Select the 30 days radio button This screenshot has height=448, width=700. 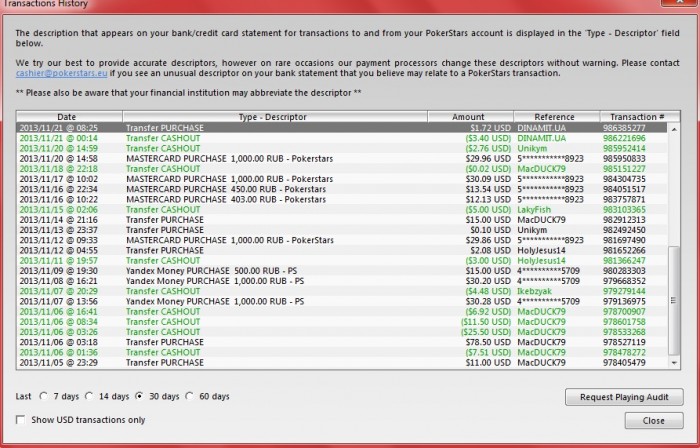(x=140, y=396)
